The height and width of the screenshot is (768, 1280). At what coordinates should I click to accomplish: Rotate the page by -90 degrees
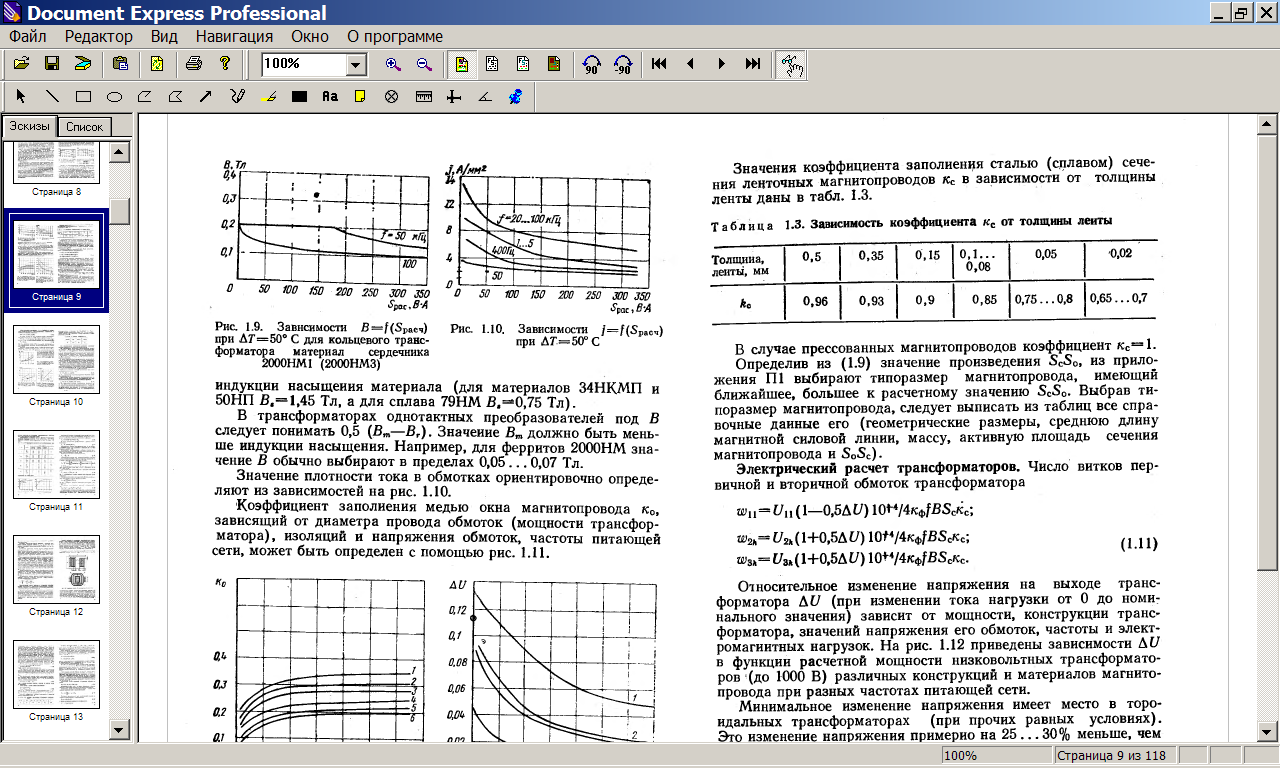(622, 64)
